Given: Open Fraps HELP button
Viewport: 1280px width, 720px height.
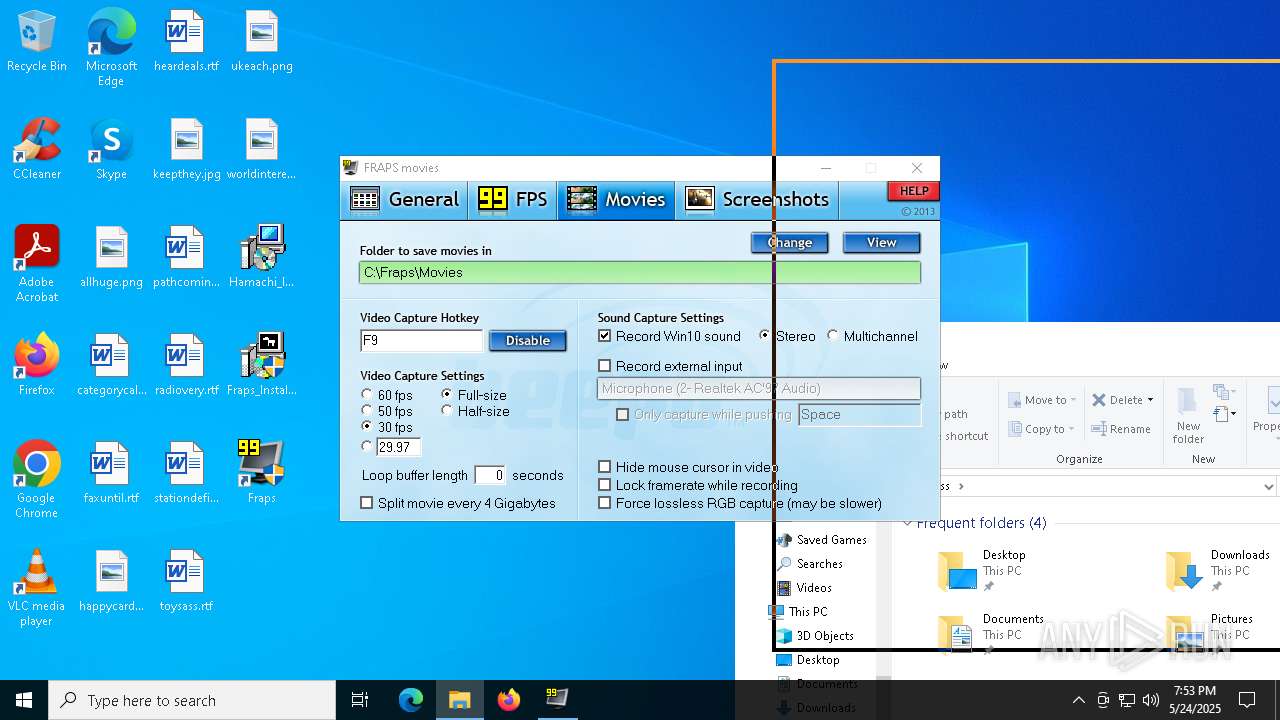Looking at the screenshot, I should point(913,191).
